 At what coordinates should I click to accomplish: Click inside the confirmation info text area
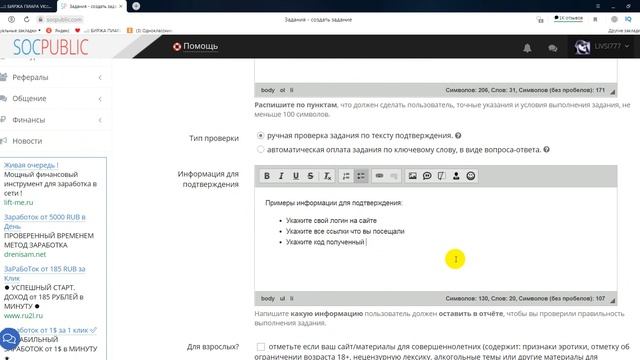[x=436, y=239]
